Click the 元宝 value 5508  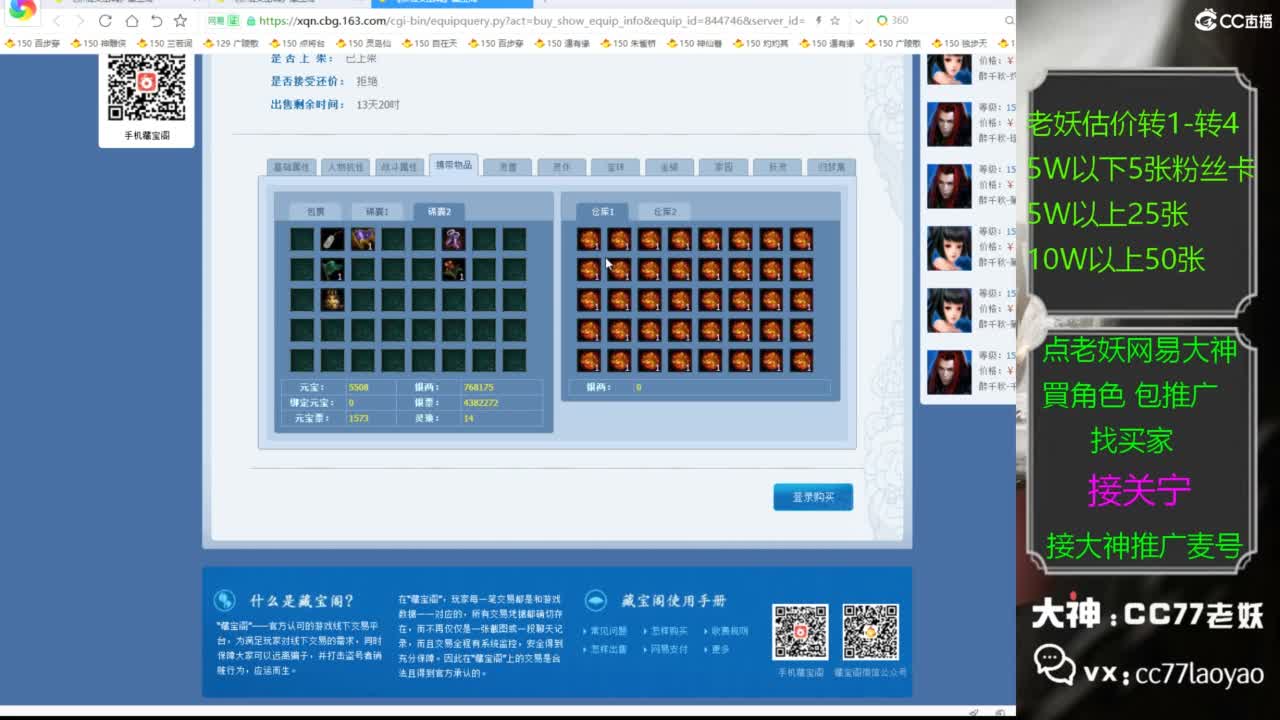coord(358,387)
